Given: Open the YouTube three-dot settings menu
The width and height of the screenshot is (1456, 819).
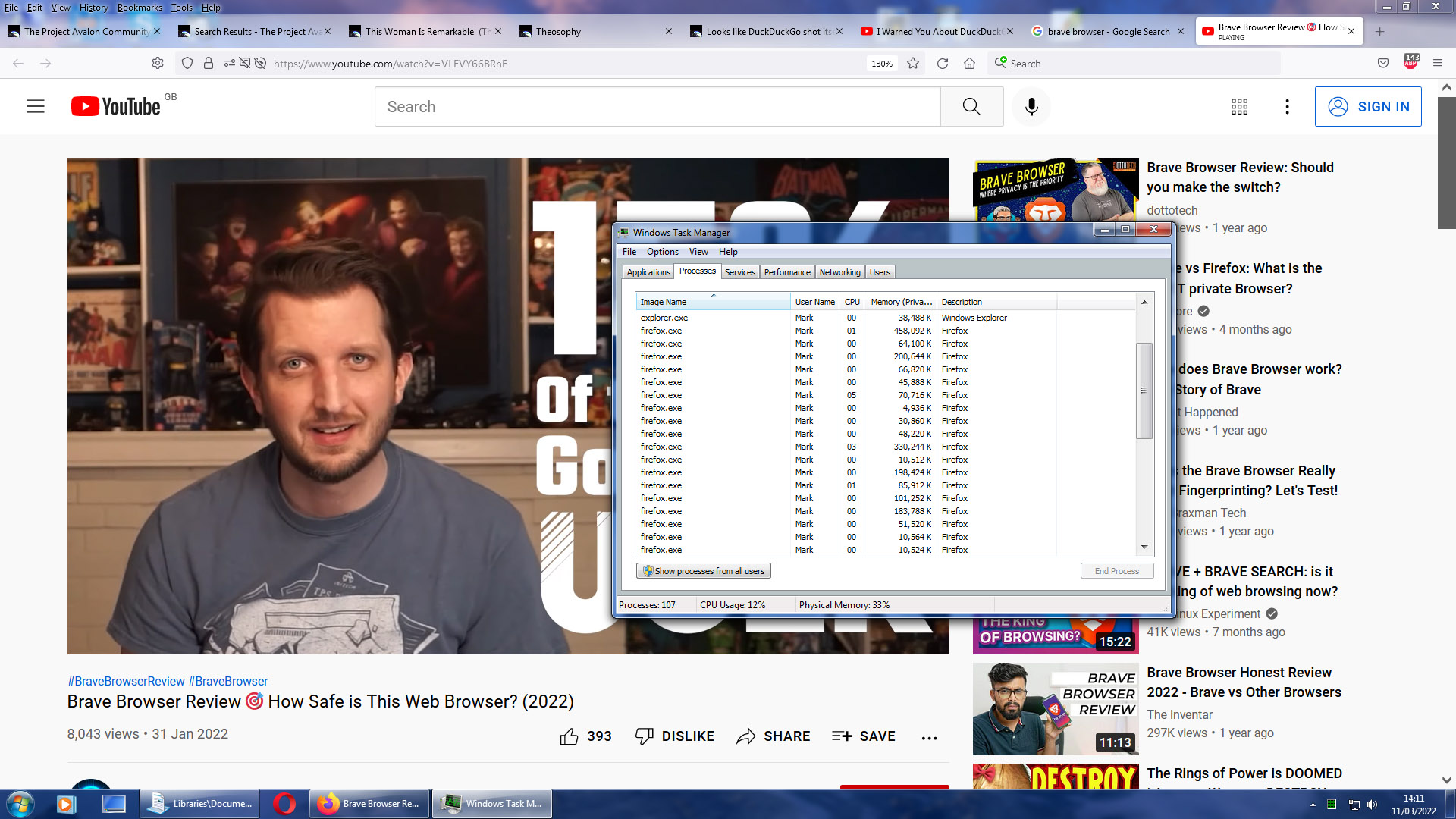Looking at the screenshot, I should click(1287, 107).
